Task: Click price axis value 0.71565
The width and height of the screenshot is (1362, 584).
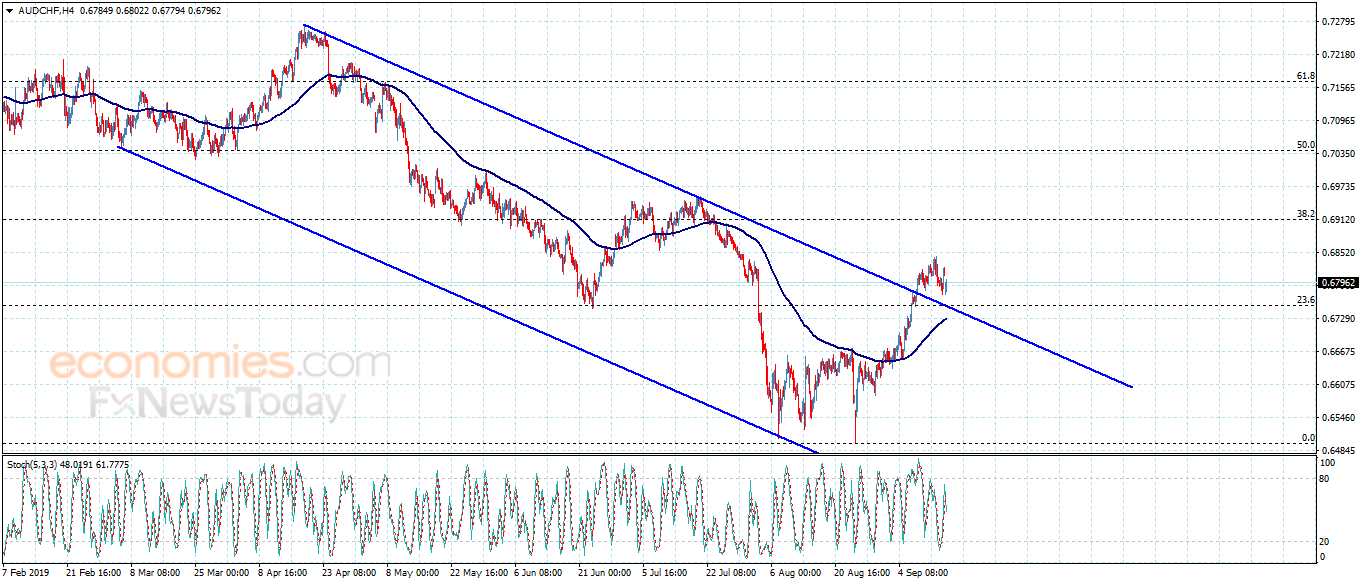Action: [1338, 88]
